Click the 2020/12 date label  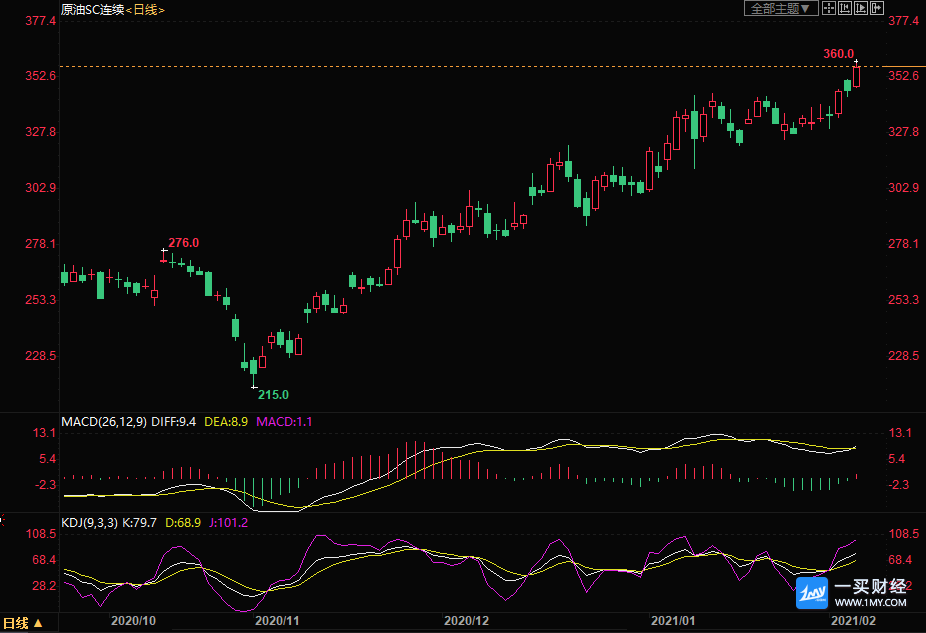[467, 621]
